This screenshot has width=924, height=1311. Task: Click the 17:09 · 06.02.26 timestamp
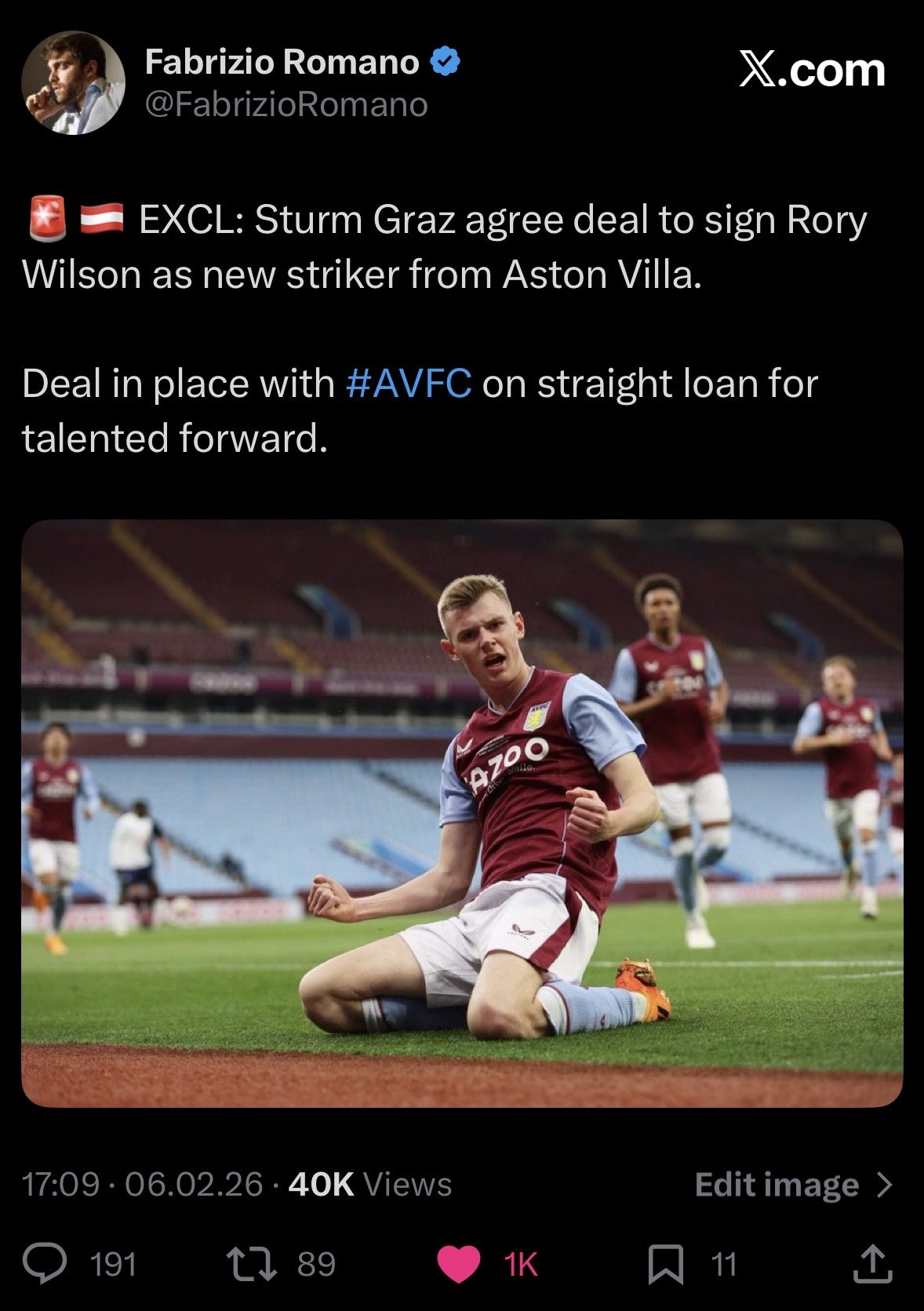[142, 1185]
